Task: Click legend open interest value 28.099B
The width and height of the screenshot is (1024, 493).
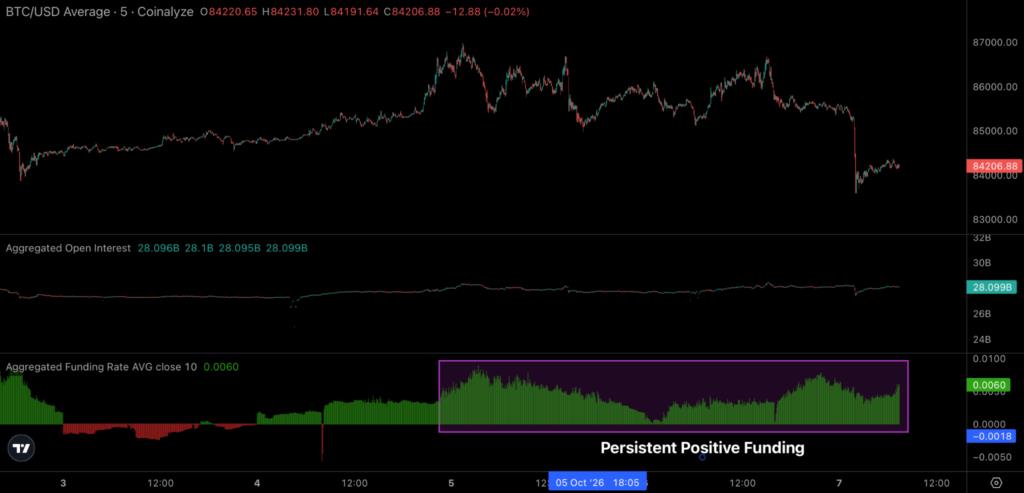Action: (x=287, y=248)
